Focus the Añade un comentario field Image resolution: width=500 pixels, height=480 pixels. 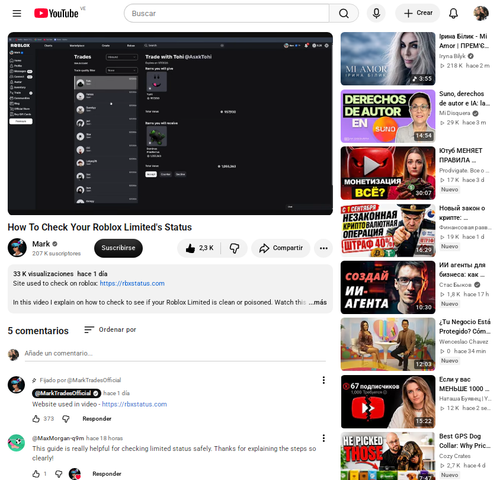coord(175,353)
